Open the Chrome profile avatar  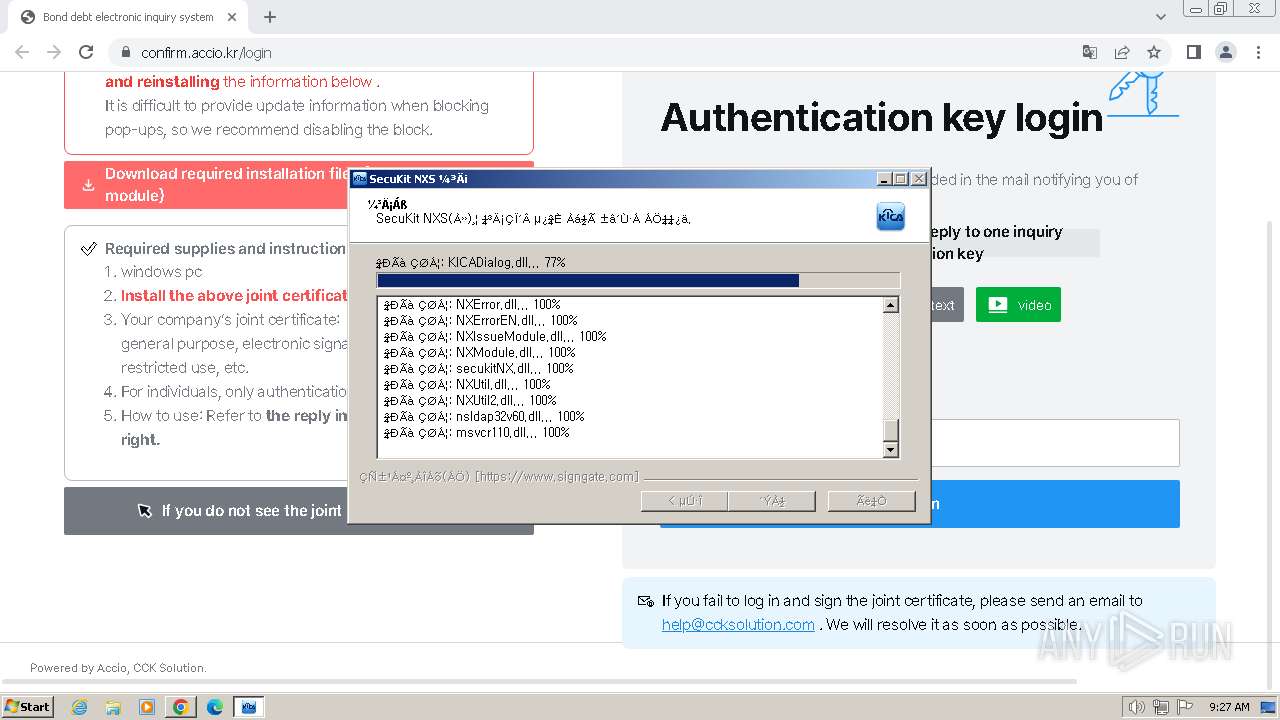(x=1226, y=52)
